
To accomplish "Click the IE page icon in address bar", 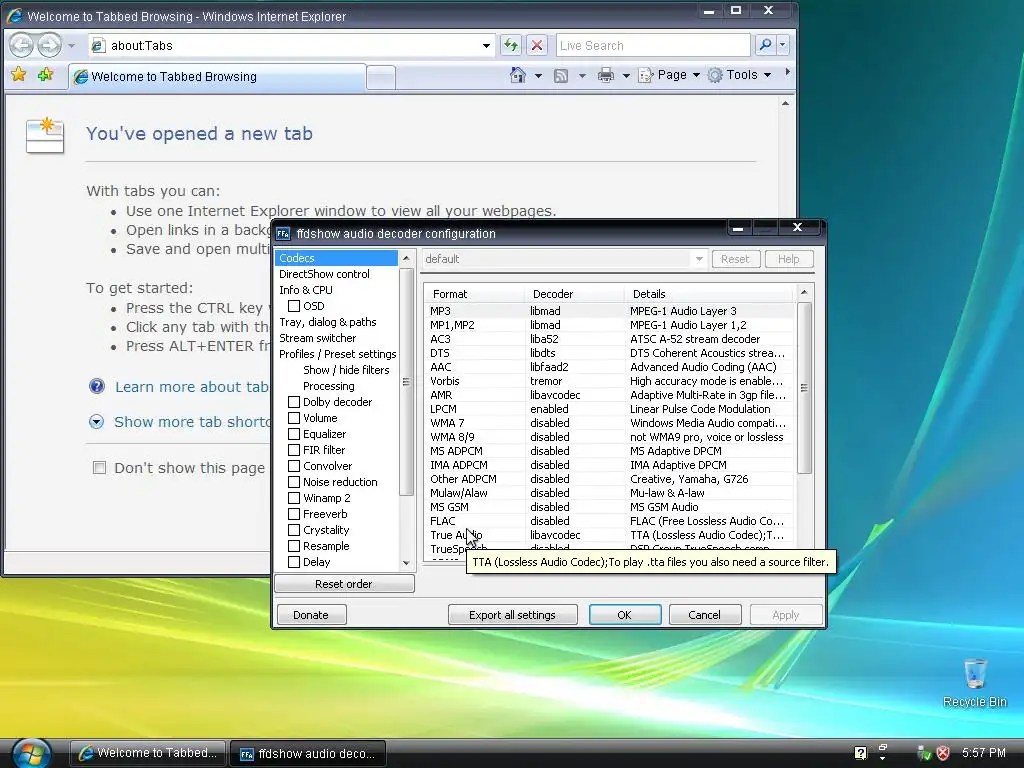I will coord(98,46).
